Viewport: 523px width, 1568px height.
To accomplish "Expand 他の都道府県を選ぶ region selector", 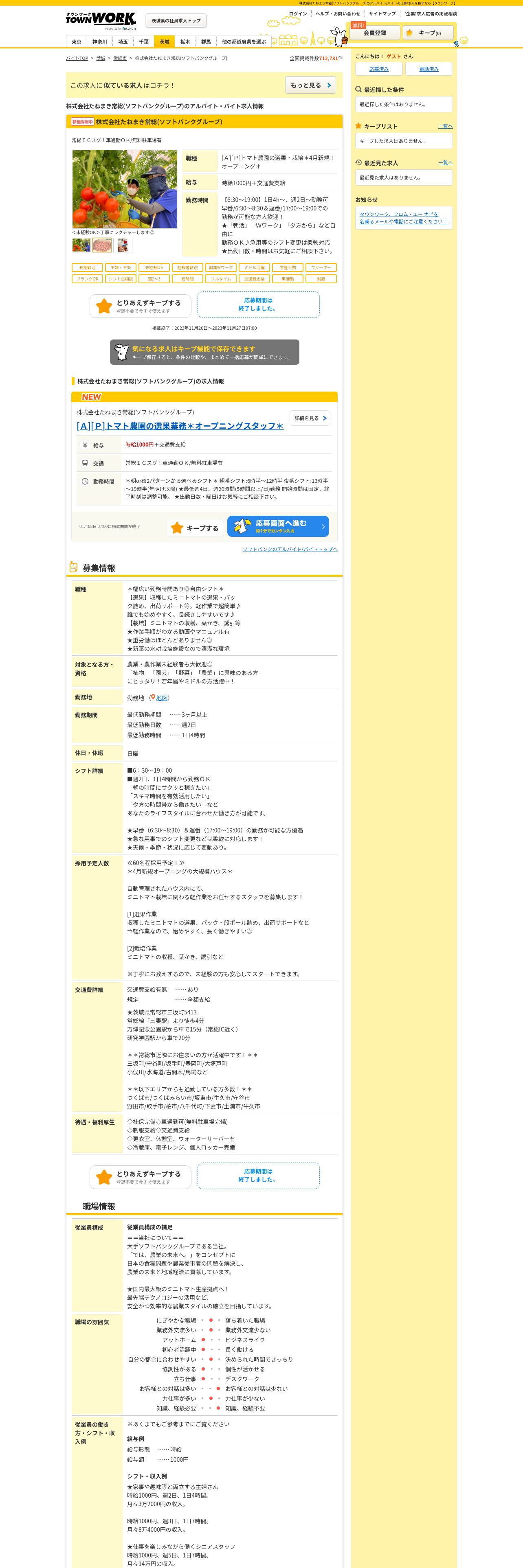I will pyautogui.click(x=244, y=42).
